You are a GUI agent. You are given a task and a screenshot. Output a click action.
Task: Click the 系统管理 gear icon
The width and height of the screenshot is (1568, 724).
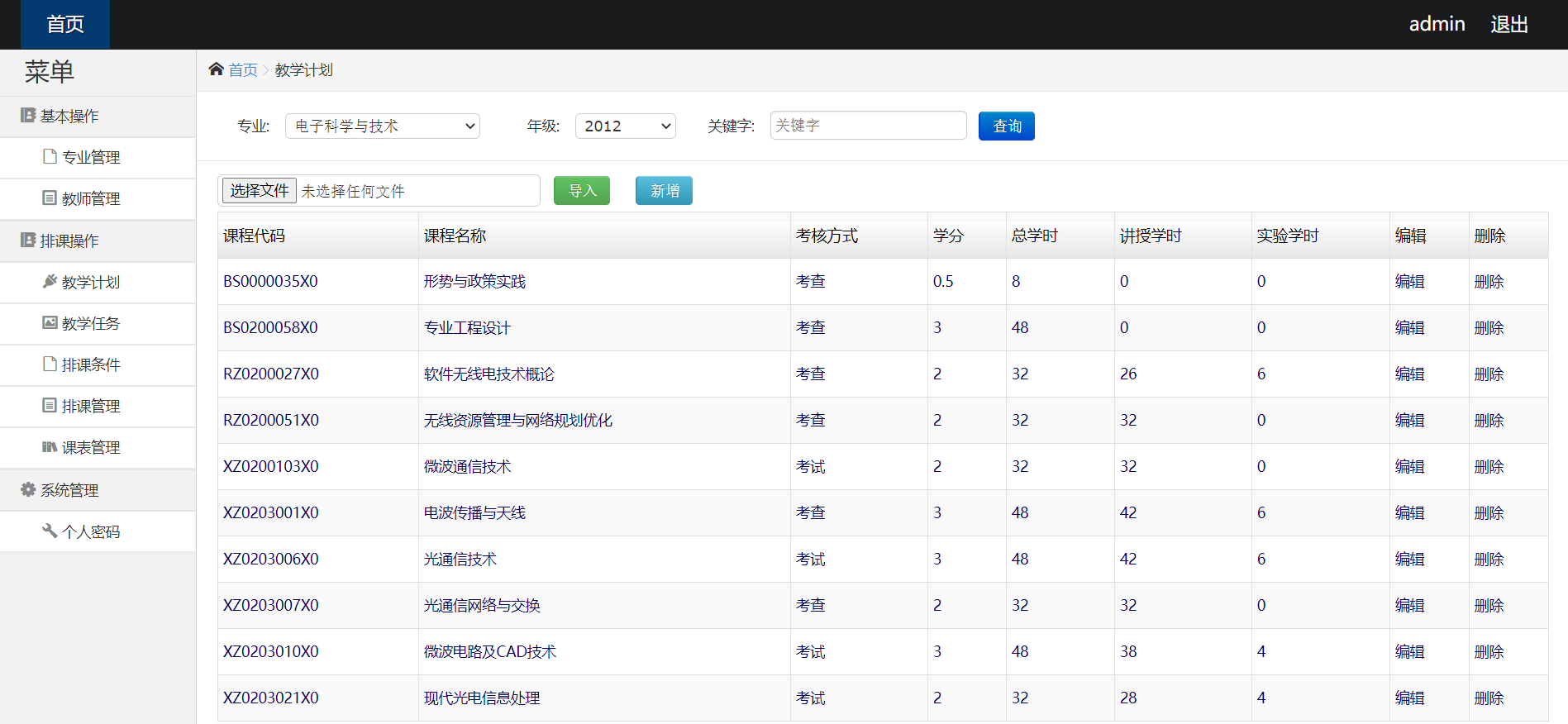coord(28,489)
